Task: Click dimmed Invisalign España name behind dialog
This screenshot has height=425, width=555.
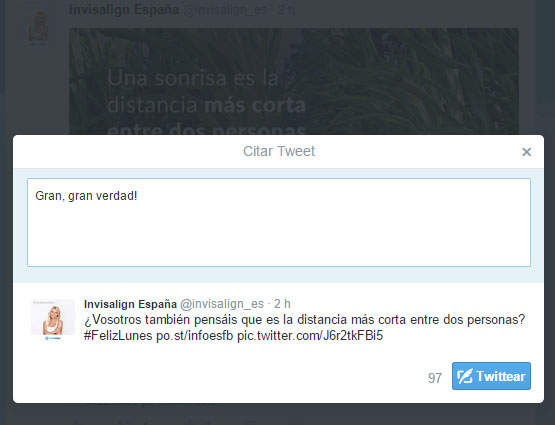Action: pos(124,10)
